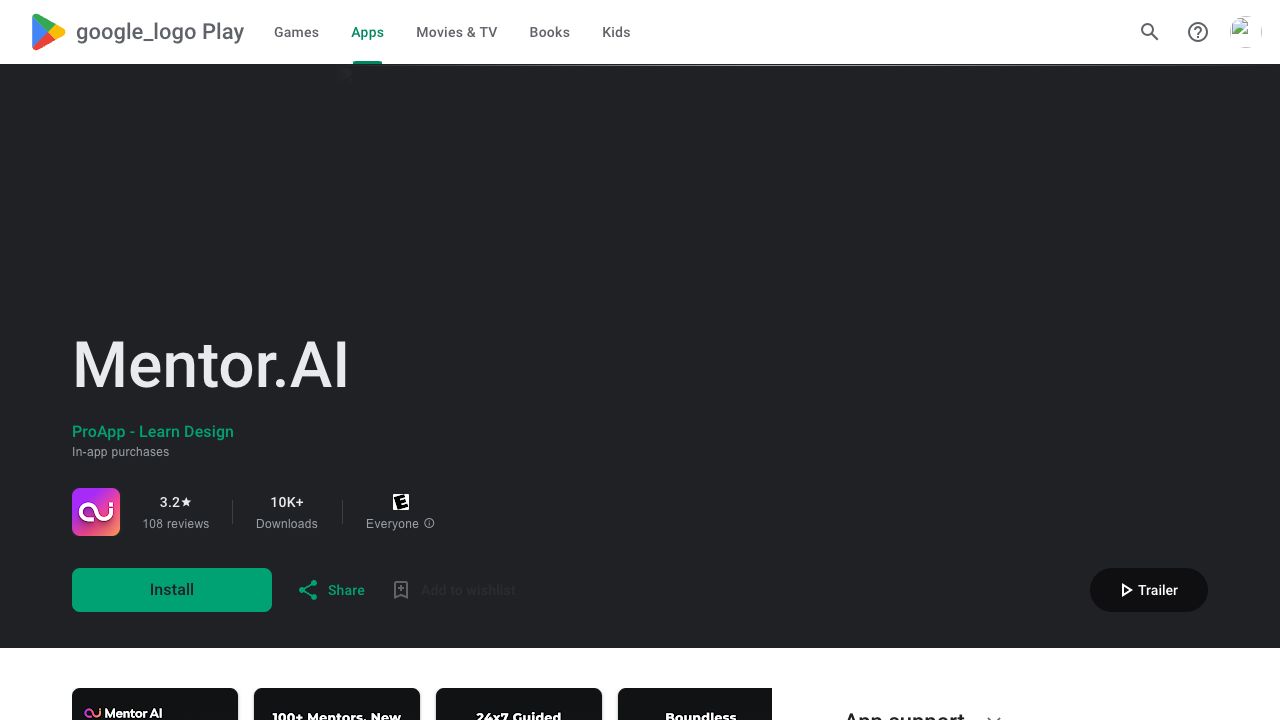
Task: Click the Help Center question mark icon
Action: click(1198, 32)
